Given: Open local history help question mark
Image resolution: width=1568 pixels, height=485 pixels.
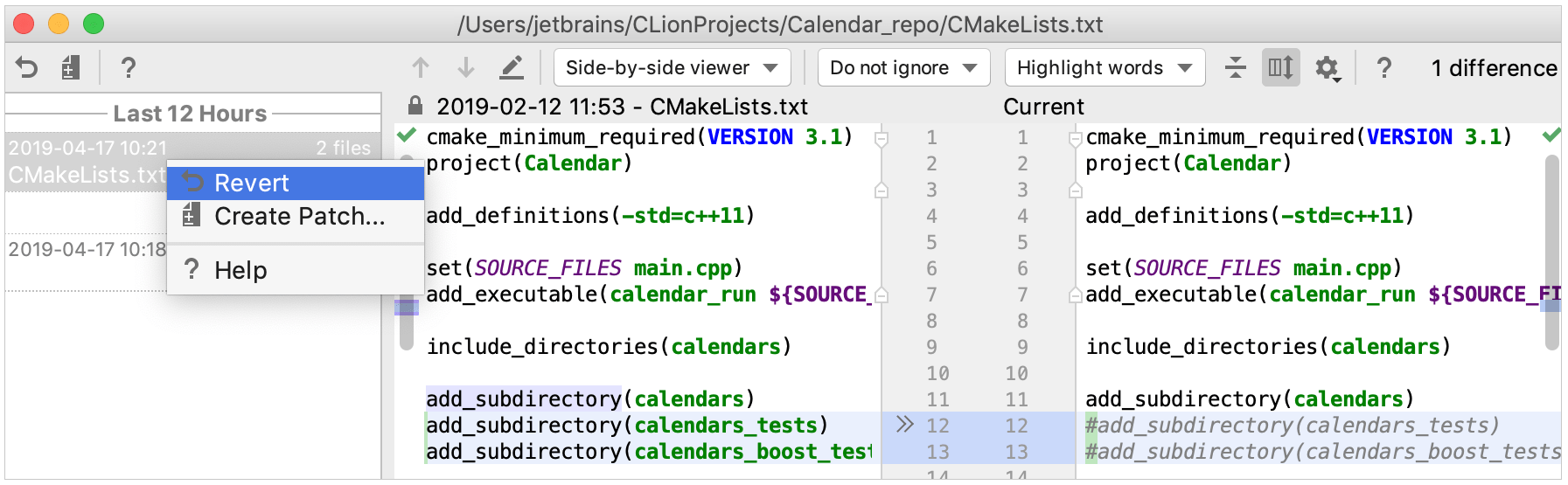Looking at the screenshot, I should click(128, 67).
